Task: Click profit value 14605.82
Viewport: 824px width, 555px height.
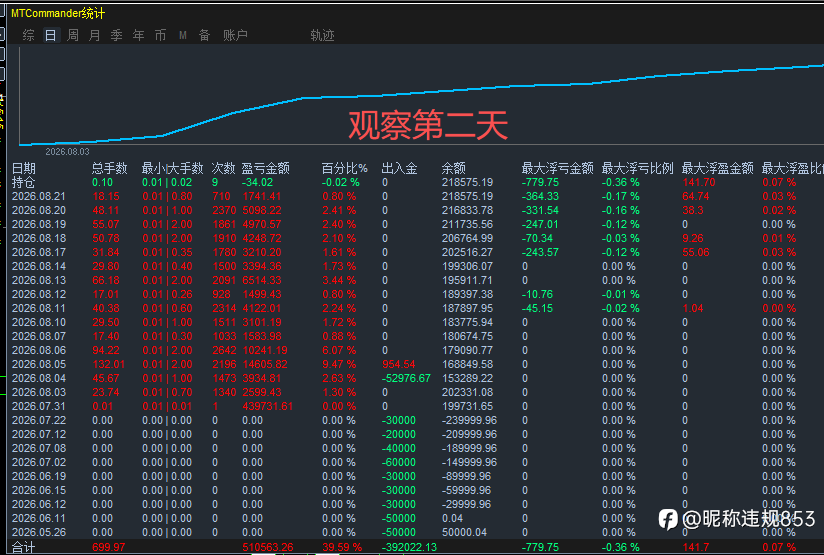Action: pyautogui.click(x=265, y=364)
